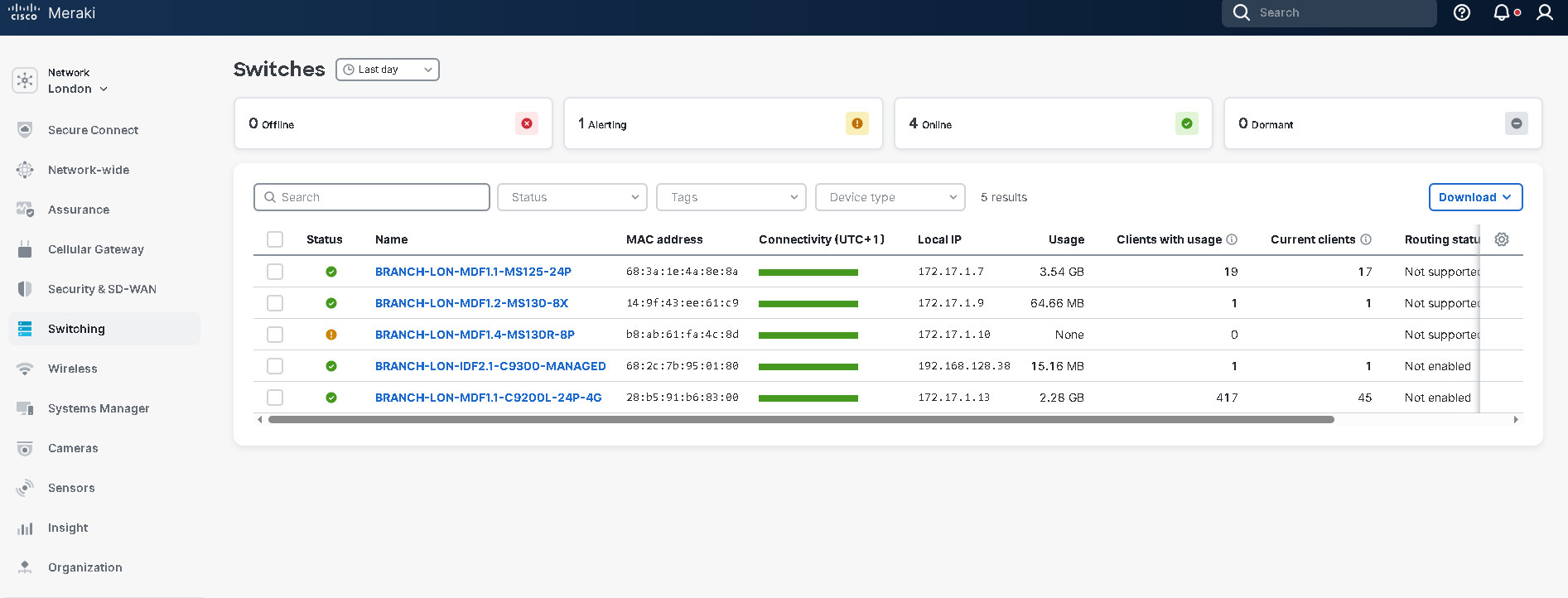Check the box for BRANCH-LON-IDF2.1-C9300-MANAGED
Image resolution: width=1568 pixels, height=598 pixels.
[275, 366]
